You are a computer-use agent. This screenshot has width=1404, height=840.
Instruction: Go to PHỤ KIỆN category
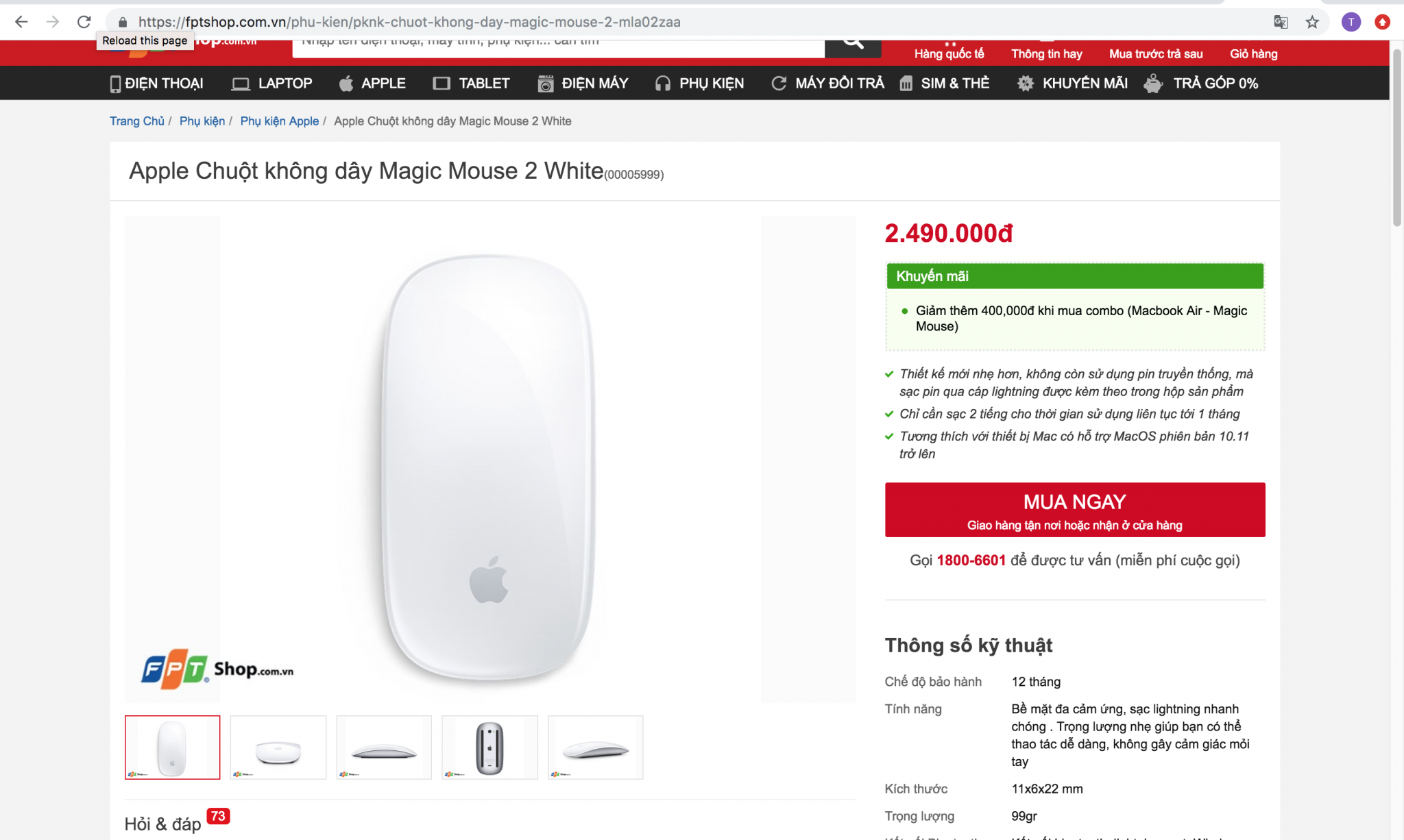[699, 83]
